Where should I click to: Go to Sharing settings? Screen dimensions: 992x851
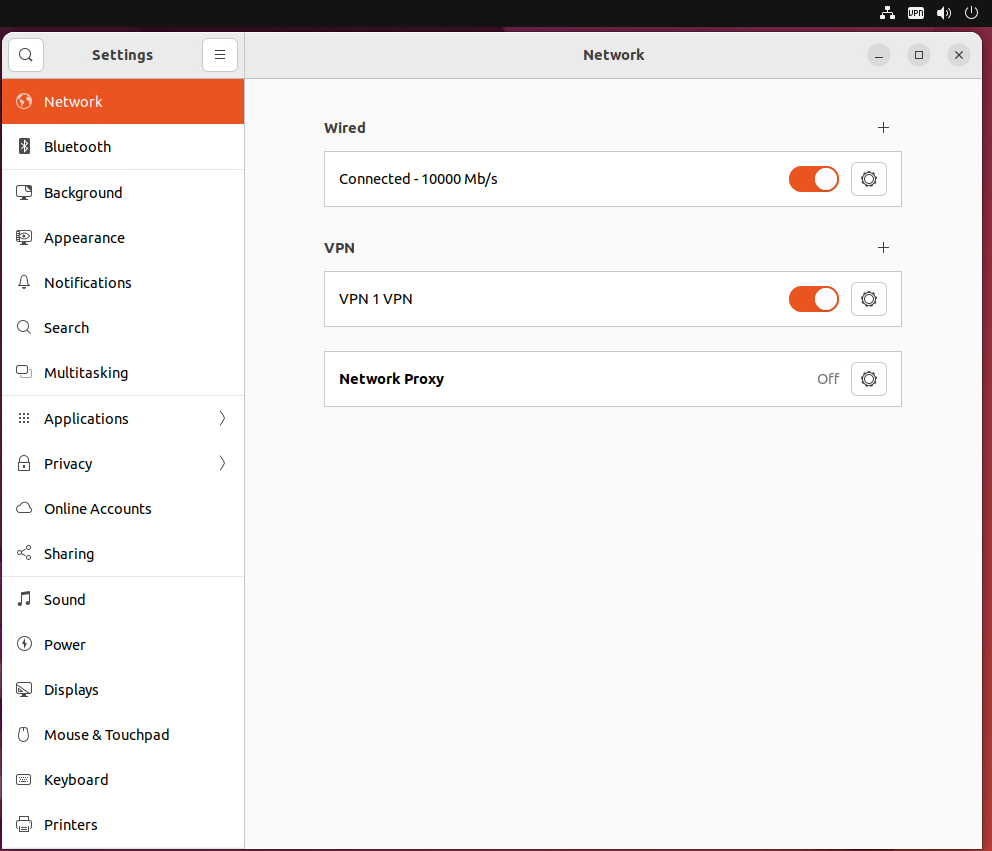123,553
